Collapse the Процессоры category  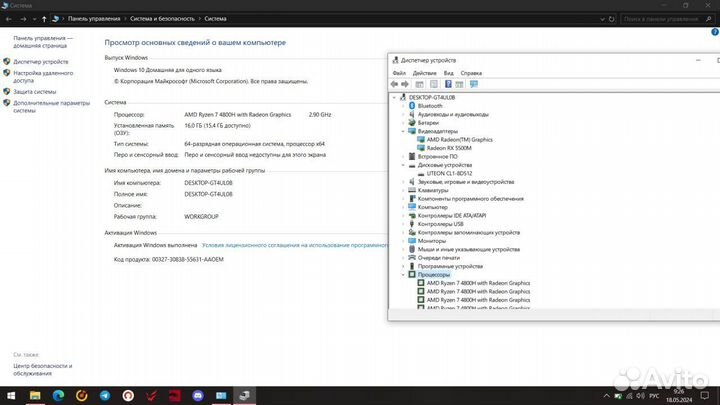[x=403, y=275]
